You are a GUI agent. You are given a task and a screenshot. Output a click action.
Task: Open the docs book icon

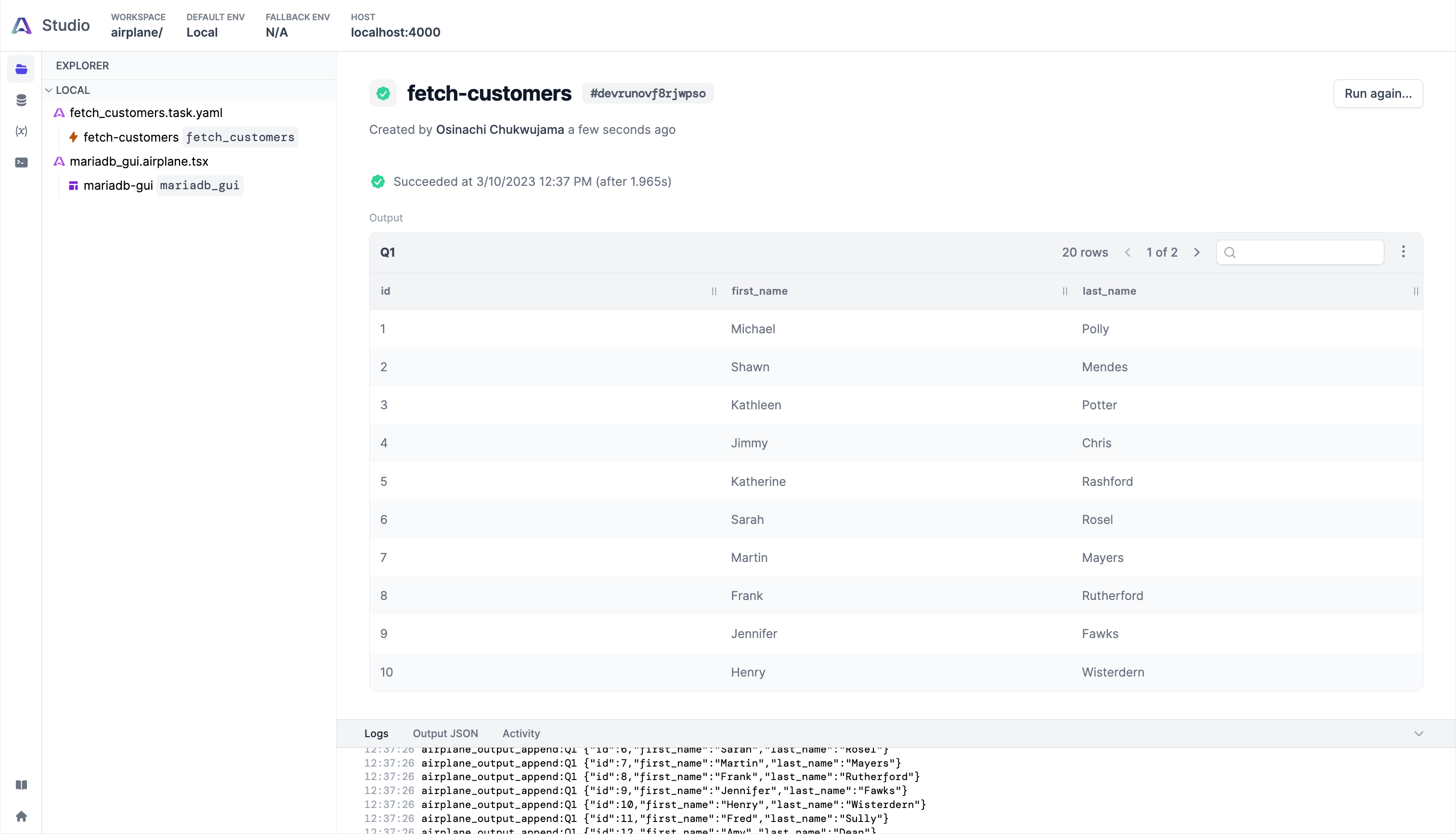(21, 785)
